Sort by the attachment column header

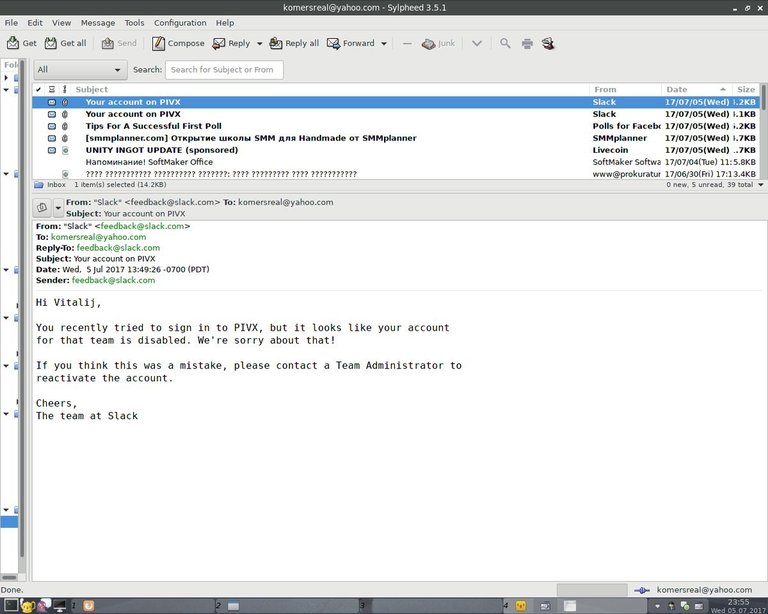click(65, 89)
